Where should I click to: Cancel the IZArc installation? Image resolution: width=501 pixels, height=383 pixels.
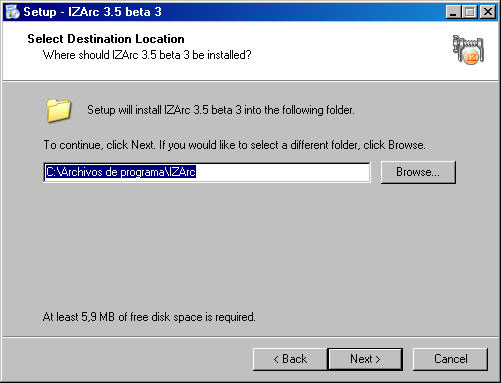coord(450,359)
